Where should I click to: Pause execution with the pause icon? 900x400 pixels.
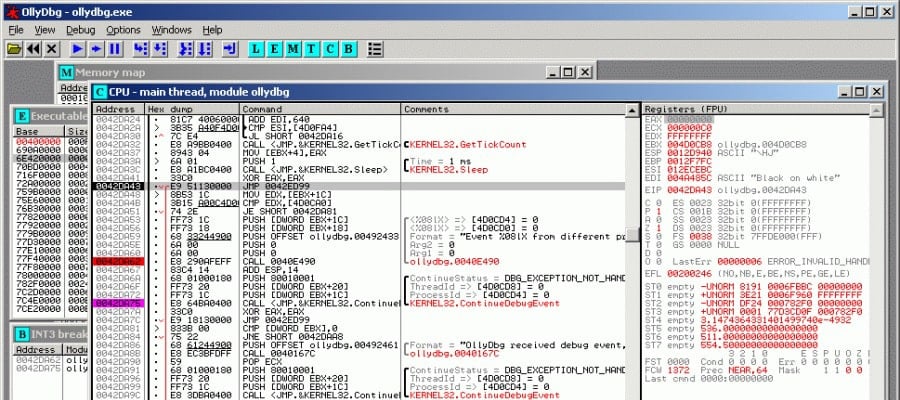click(115, 49)
